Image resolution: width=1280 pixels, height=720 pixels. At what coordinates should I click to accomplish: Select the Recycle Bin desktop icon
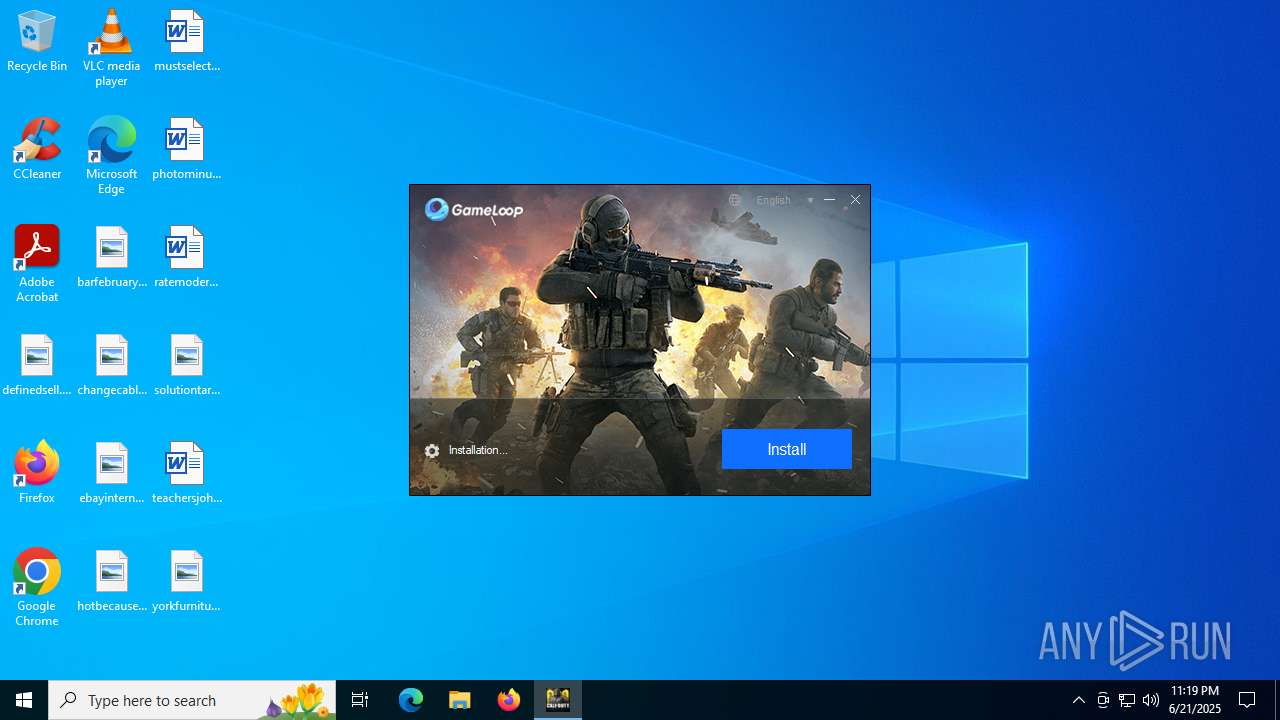(x=37, y=41)
